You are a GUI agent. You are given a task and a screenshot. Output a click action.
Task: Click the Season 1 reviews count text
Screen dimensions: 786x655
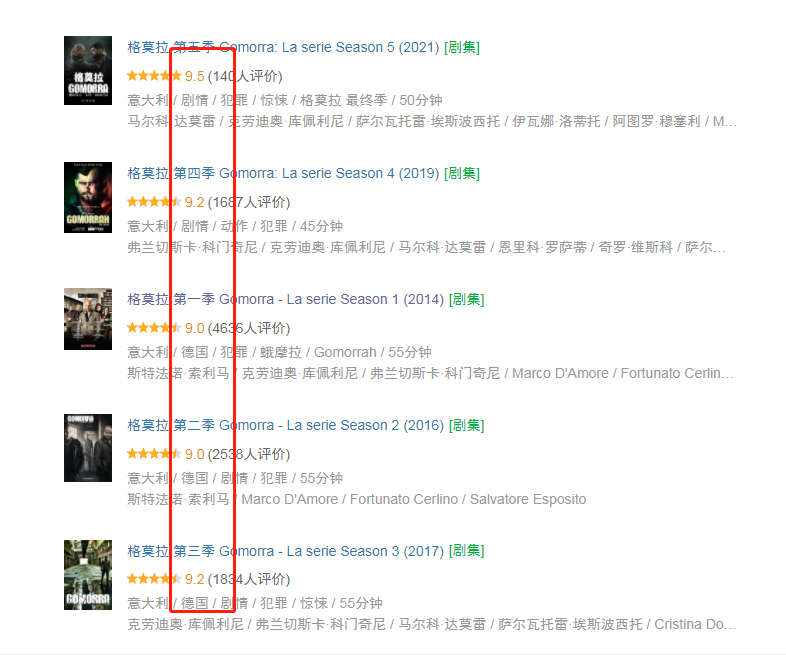point(249,328)
